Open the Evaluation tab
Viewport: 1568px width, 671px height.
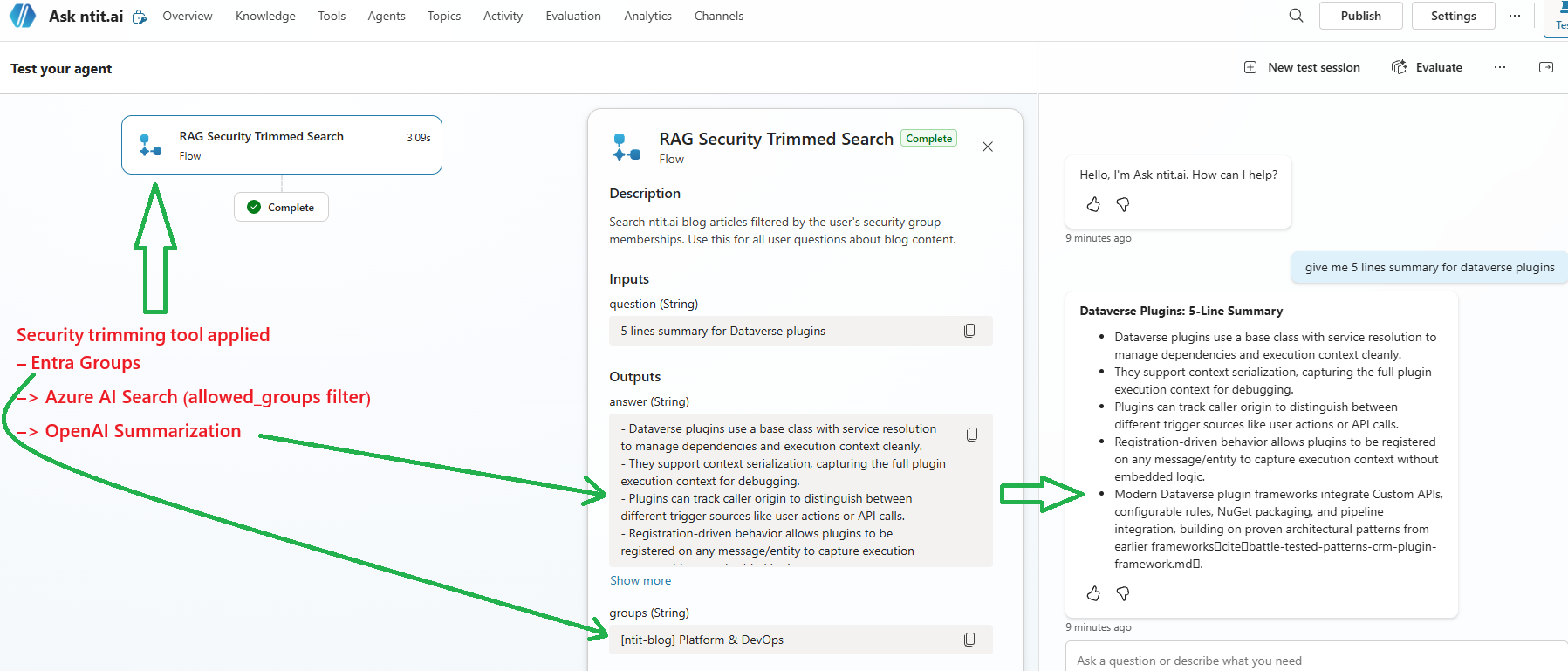coord(573,16)
